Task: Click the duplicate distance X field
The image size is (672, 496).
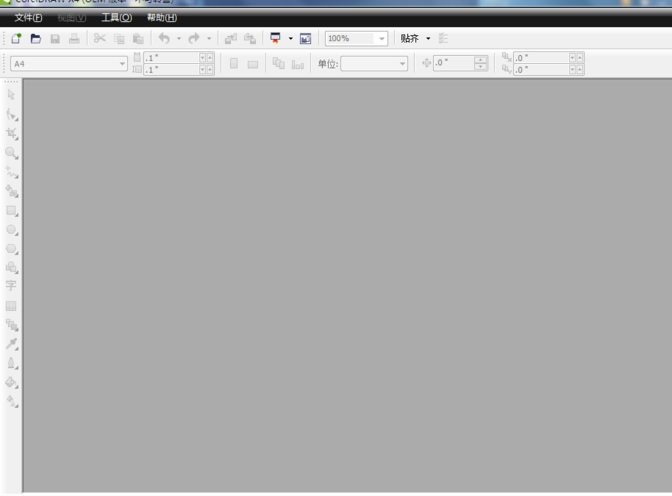Action: point(541,58)
